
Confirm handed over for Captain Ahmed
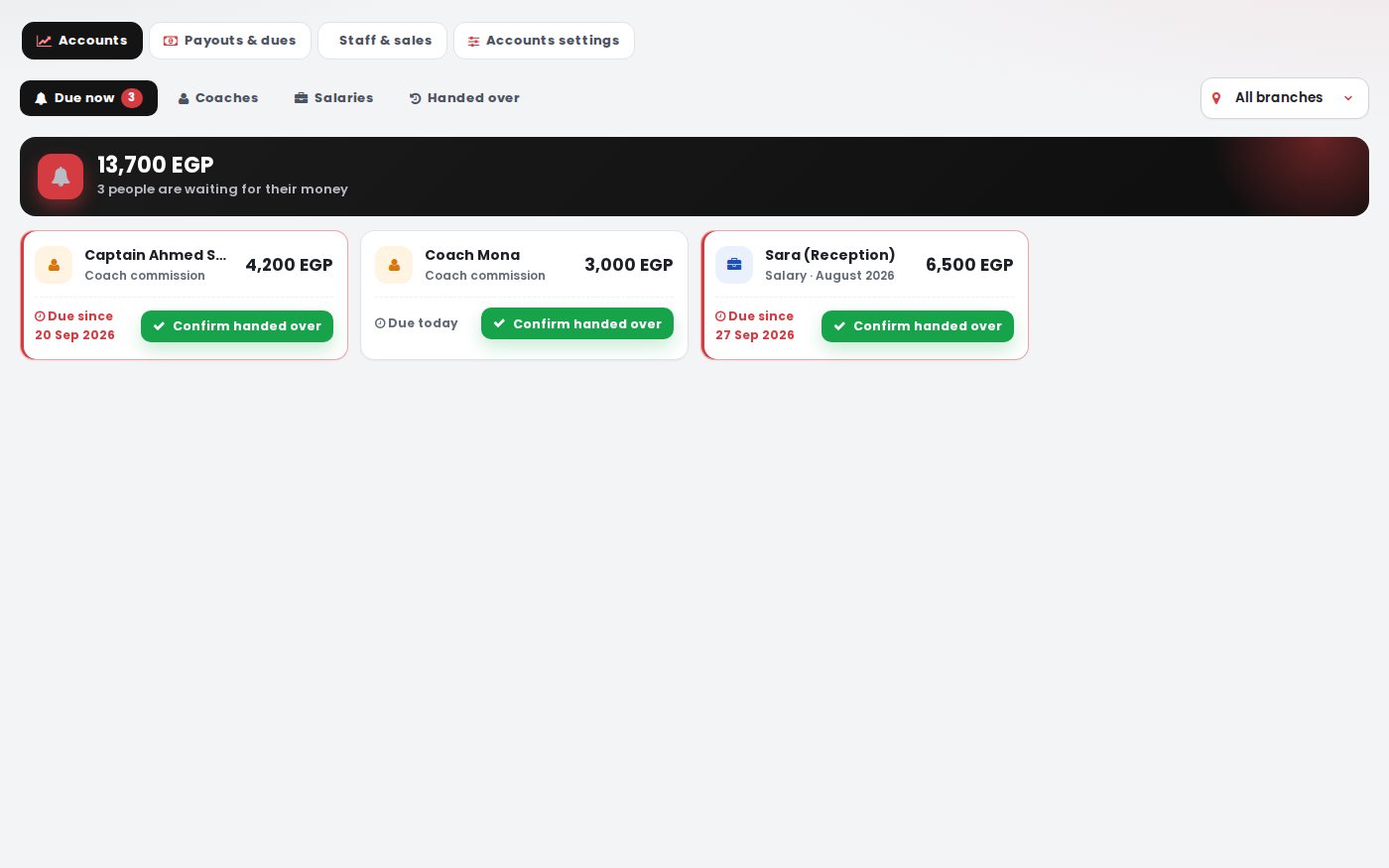coord(237,326)
